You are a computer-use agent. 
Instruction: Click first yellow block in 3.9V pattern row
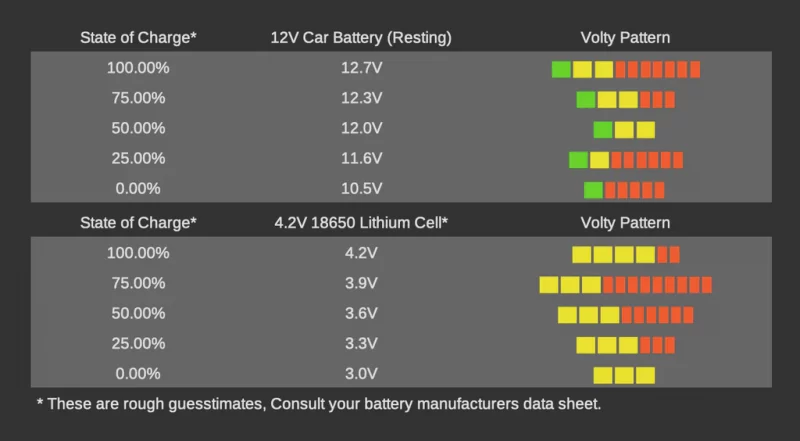tap(549, 285)
